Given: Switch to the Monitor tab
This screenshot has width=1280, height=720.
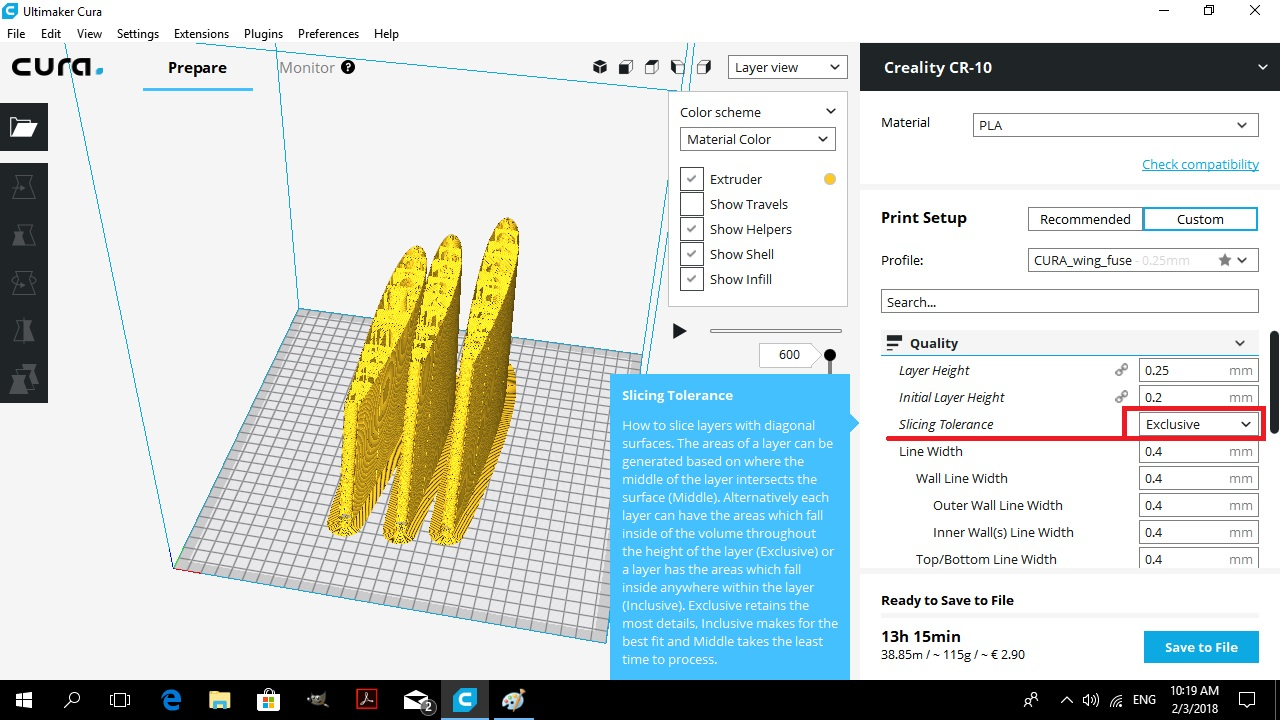Looking at the screenshot, I should (x=307, y=68).
